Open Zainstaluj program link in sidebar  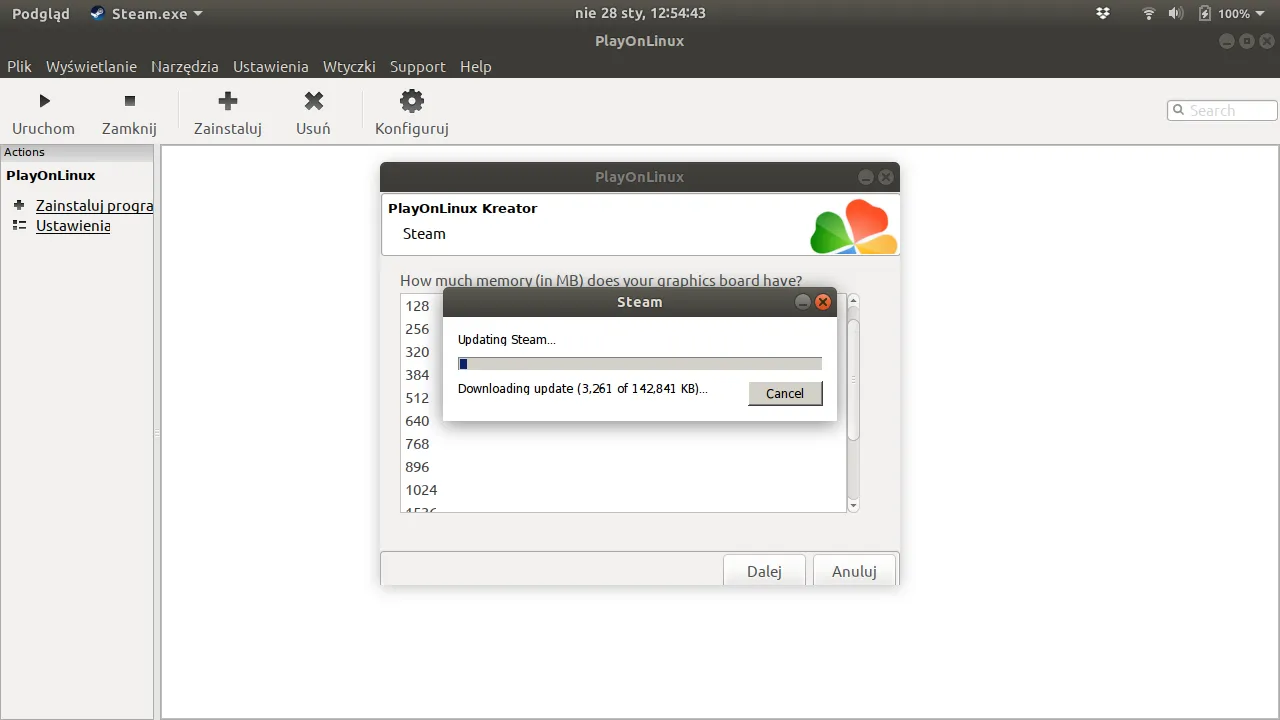tap(94, 205)
